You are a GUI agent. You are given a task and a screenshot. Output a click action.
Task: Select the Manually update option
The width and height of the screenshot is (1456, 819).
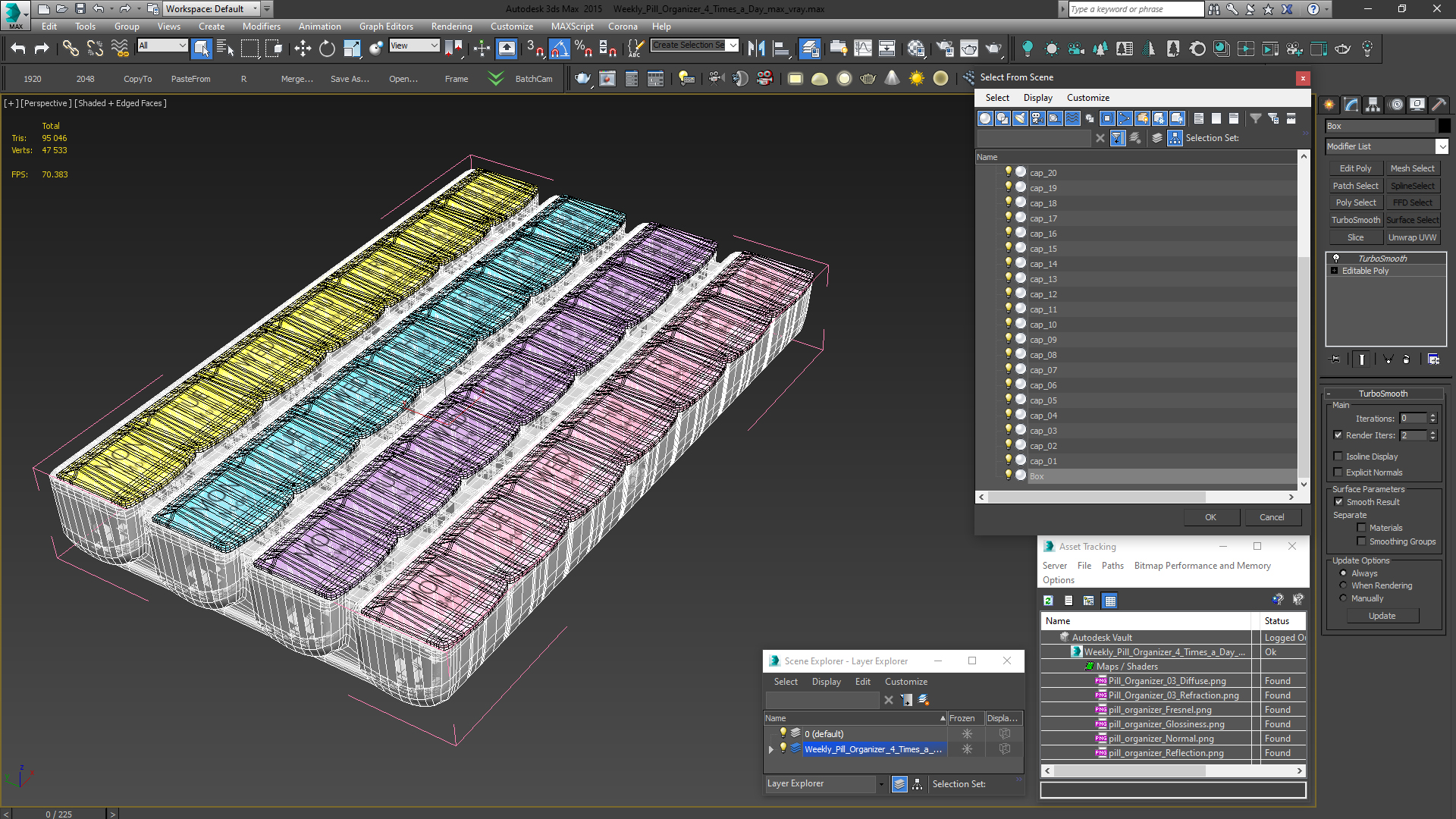1344,598
